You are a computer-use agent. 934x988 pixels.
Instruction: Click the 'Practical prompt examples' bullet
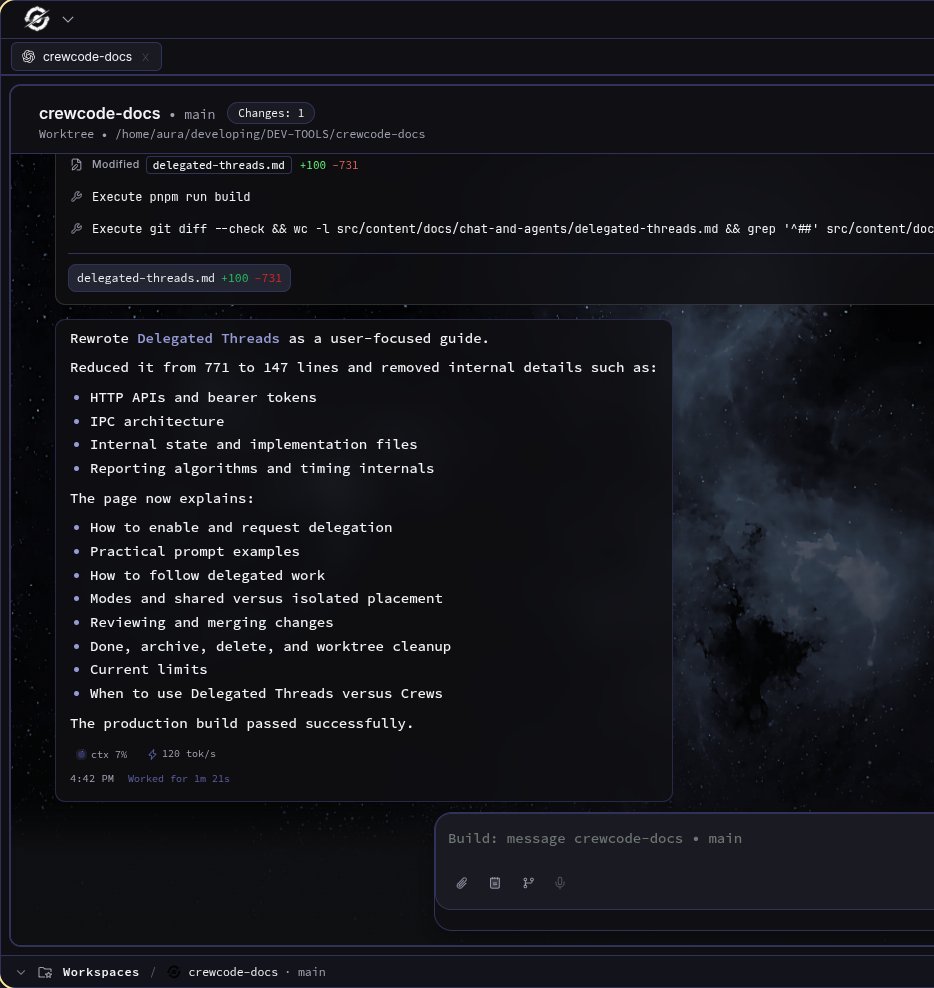coord(195,551)
